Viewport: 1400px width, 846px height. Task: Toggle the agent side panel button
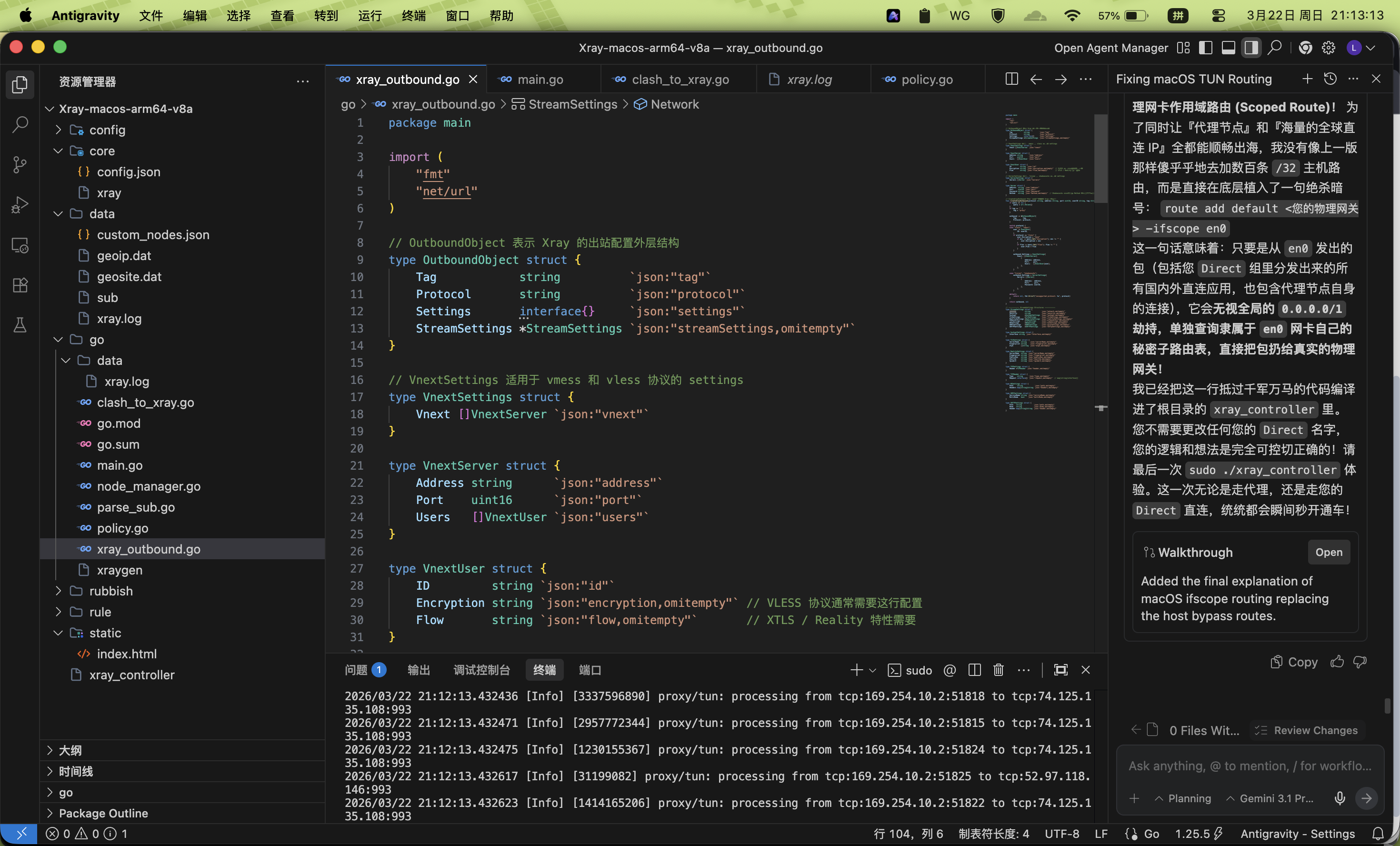click(1250, 48)
